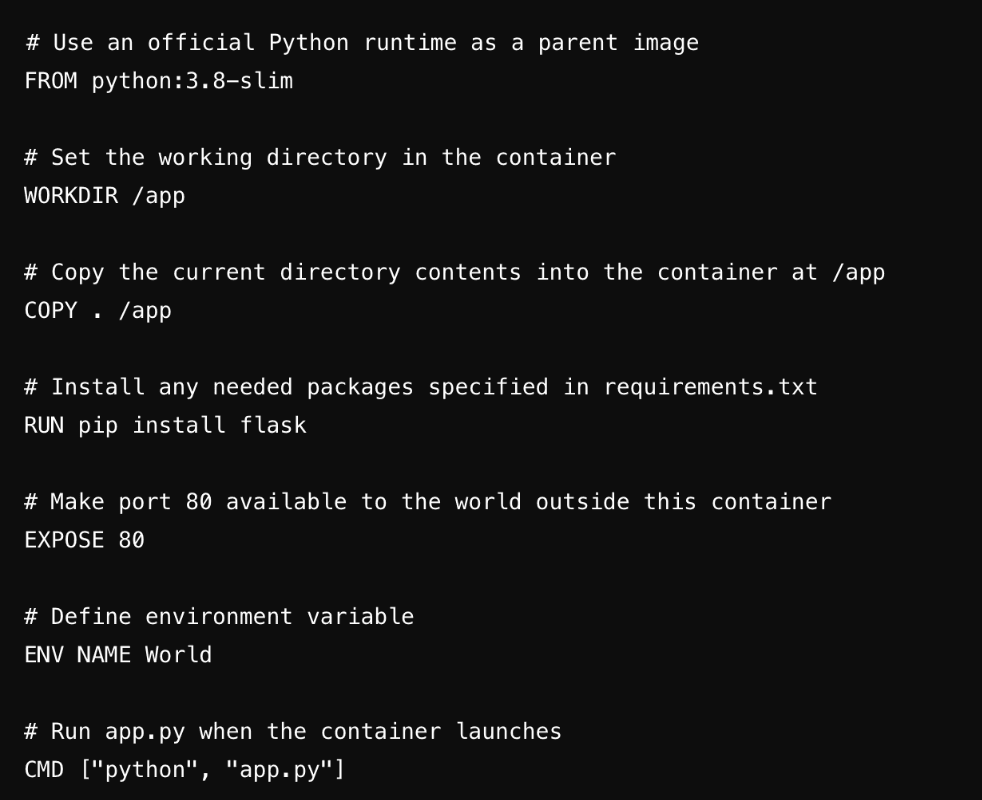Click the word NAME in the ENV line

pyautogui.click(x=104, y=655)
